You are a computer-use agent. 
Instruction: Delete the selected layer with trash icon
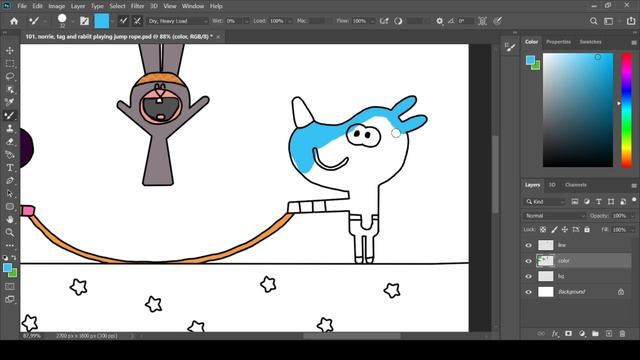(622, 333)
